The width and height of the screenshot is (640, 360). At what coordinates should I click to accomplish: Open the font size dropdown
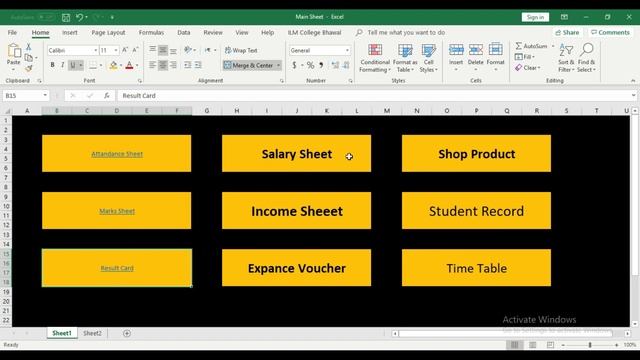point(116,50)
